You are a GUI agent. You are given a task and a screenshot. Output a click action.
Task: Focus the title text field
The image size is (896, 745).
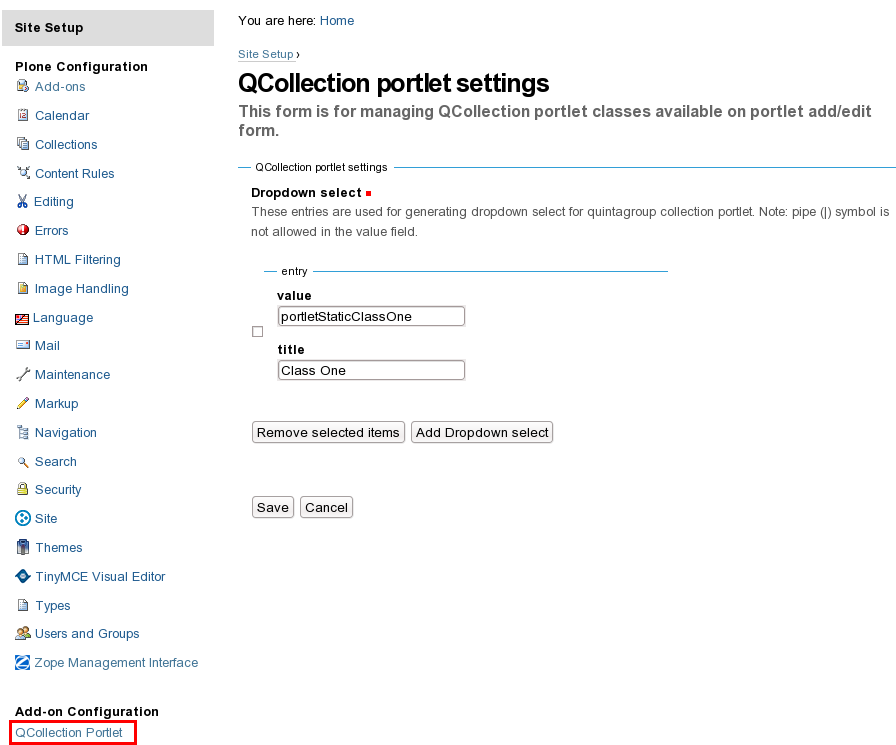tap(371, 371)
